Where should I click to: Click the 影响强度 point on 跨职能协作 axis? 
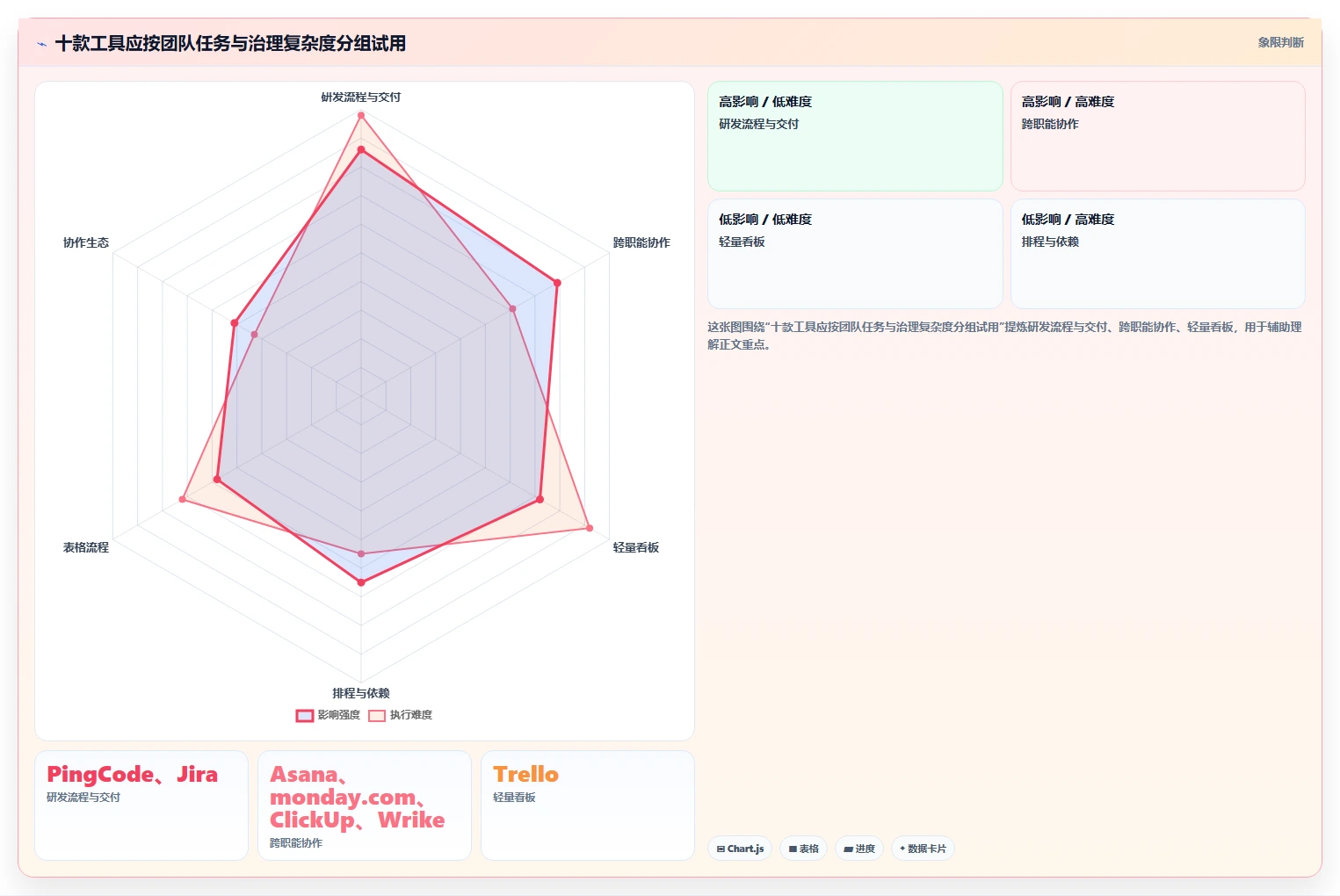557,283
